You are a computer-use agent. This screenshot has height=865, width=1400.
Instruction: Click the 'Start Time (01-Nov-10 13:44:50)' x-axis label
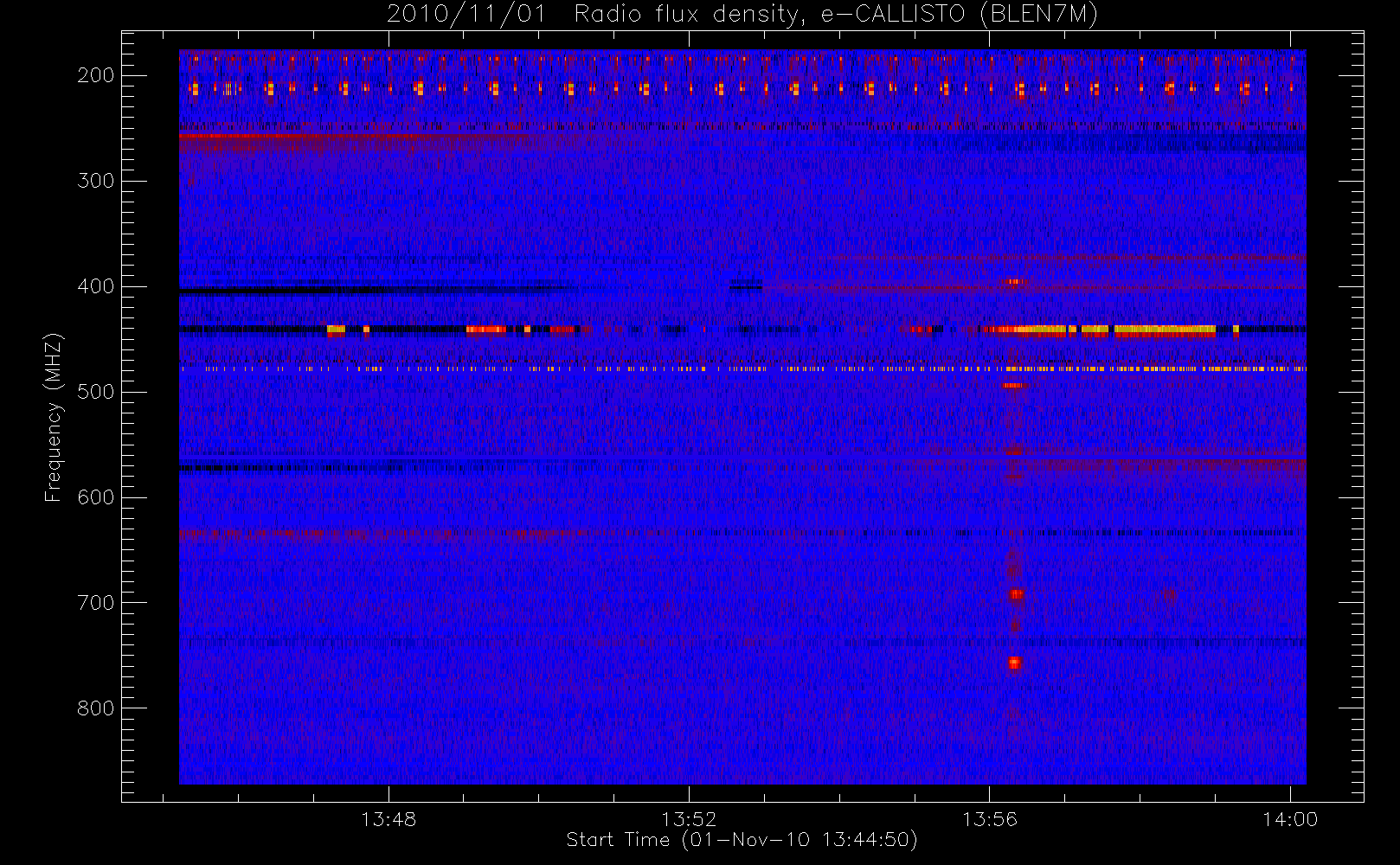click(742, 840)
